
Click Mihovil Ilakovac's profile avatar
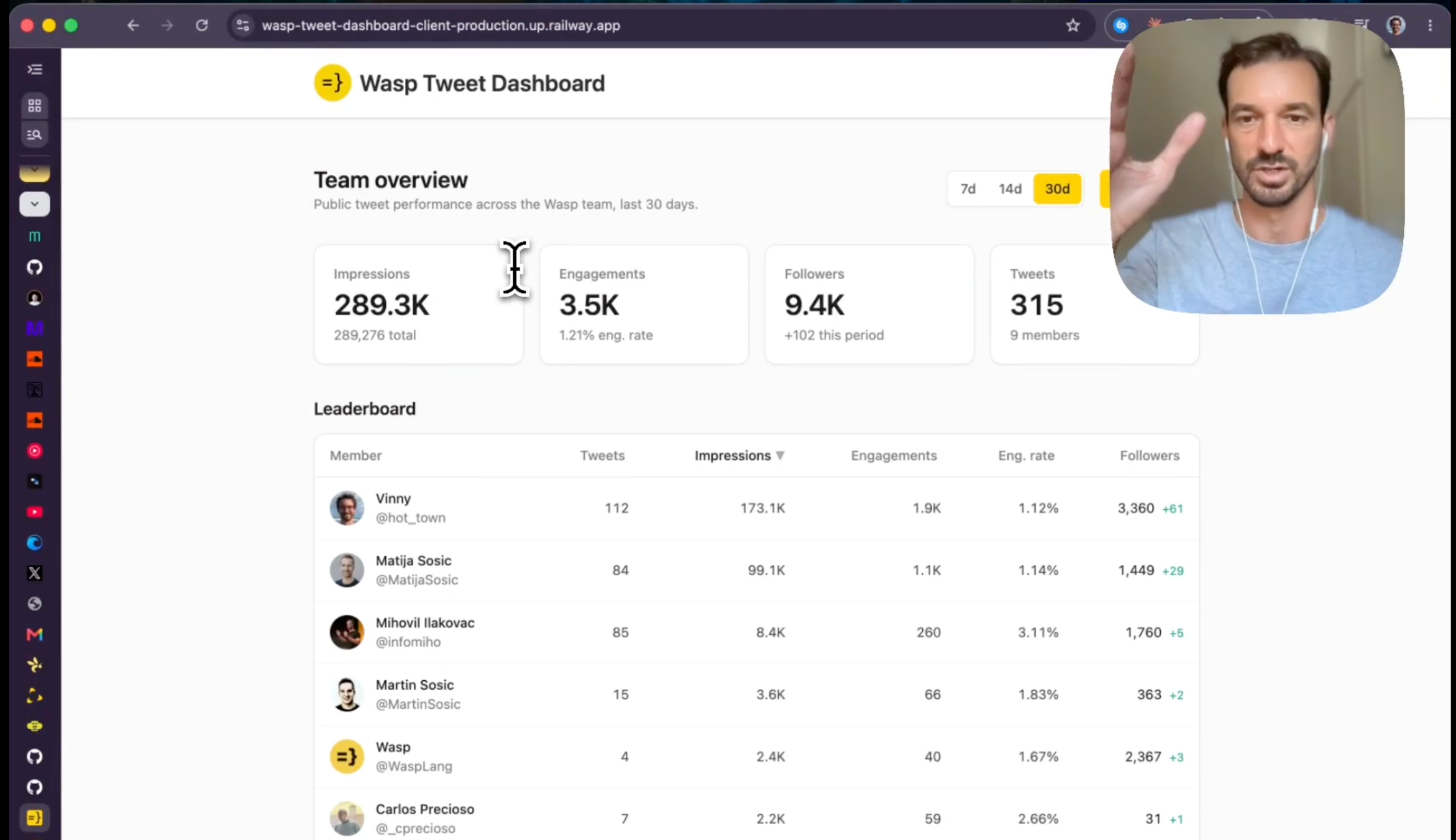point(347,632)
